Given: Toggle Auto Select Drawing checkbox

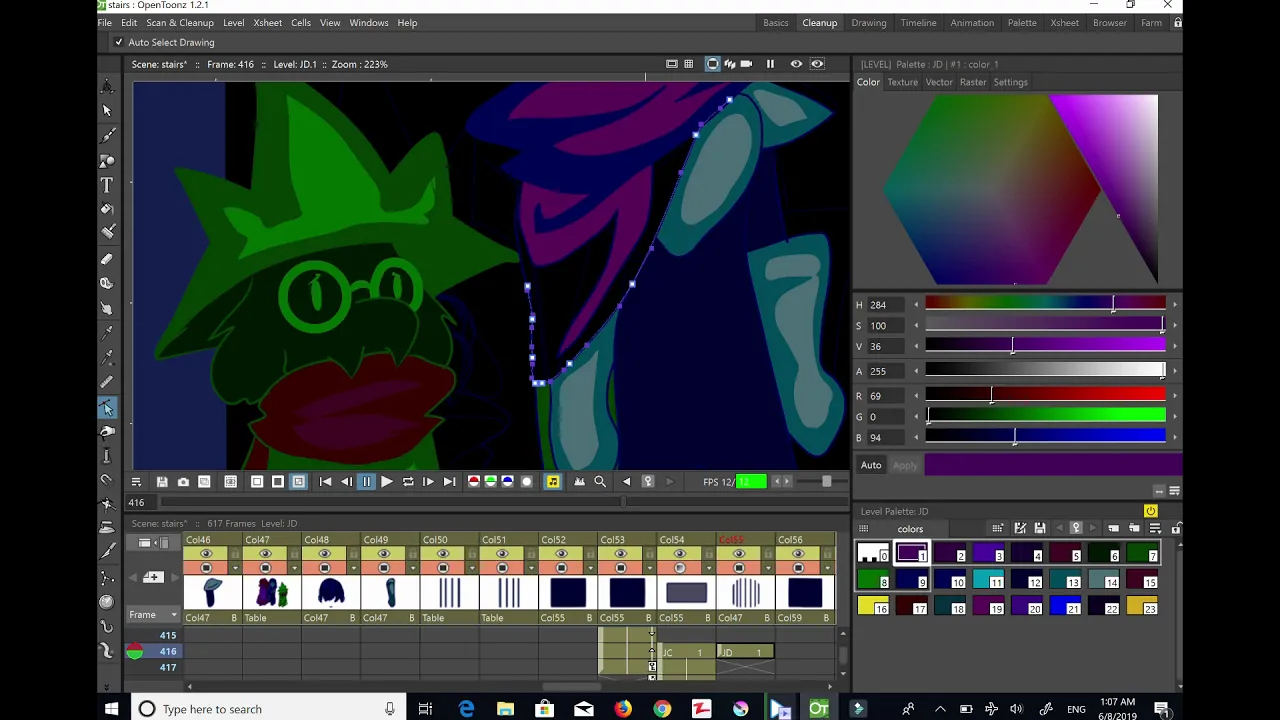Looking at the screenshot, I should tap(119, 42).
